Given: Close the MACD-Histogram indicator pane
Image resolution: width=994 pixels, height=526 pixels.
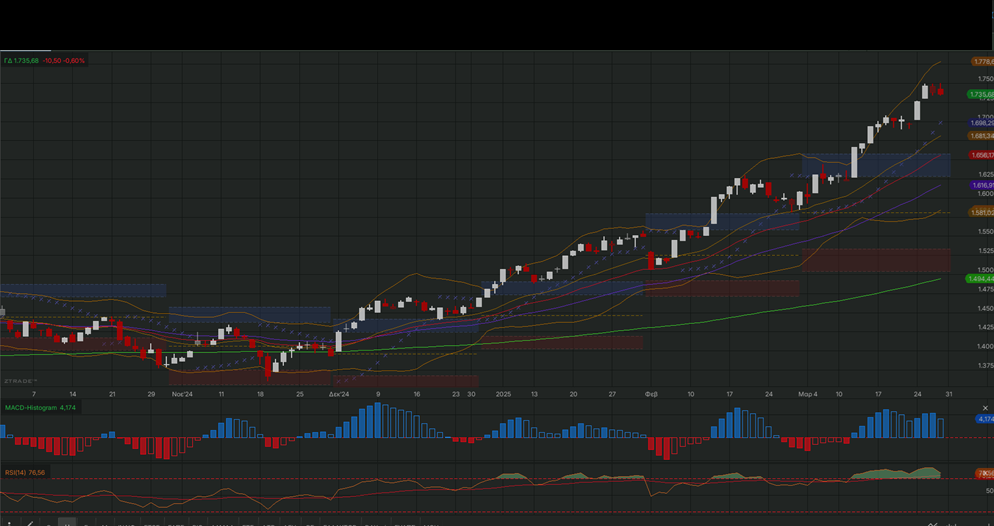Looking at the screenshot, I should click(984, 408).
